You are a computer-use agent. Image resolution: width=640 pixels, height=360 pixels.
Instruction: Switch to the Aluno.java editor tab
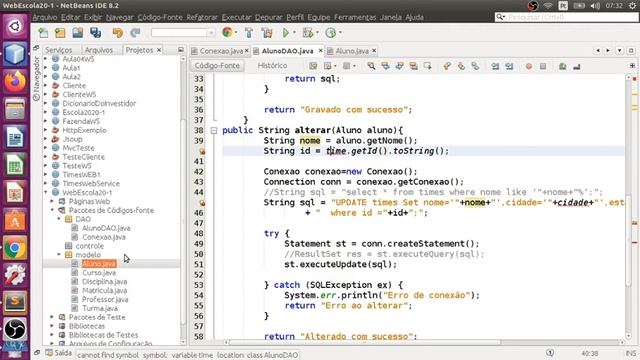click(x=352, y=51)
